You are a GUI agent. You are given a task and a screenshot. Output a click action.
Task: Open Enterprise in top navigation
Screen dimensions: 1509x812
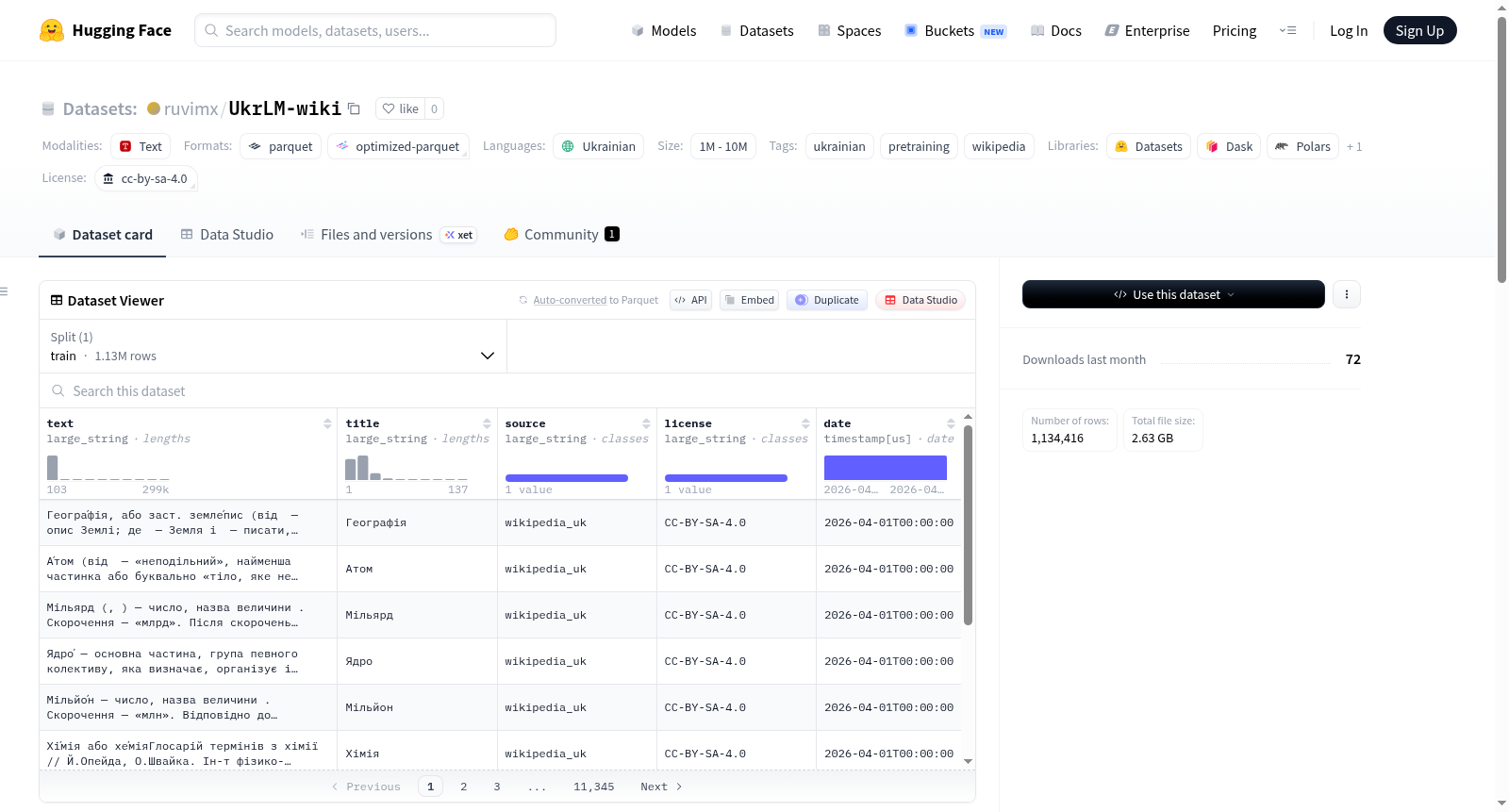pos(1147,30)
